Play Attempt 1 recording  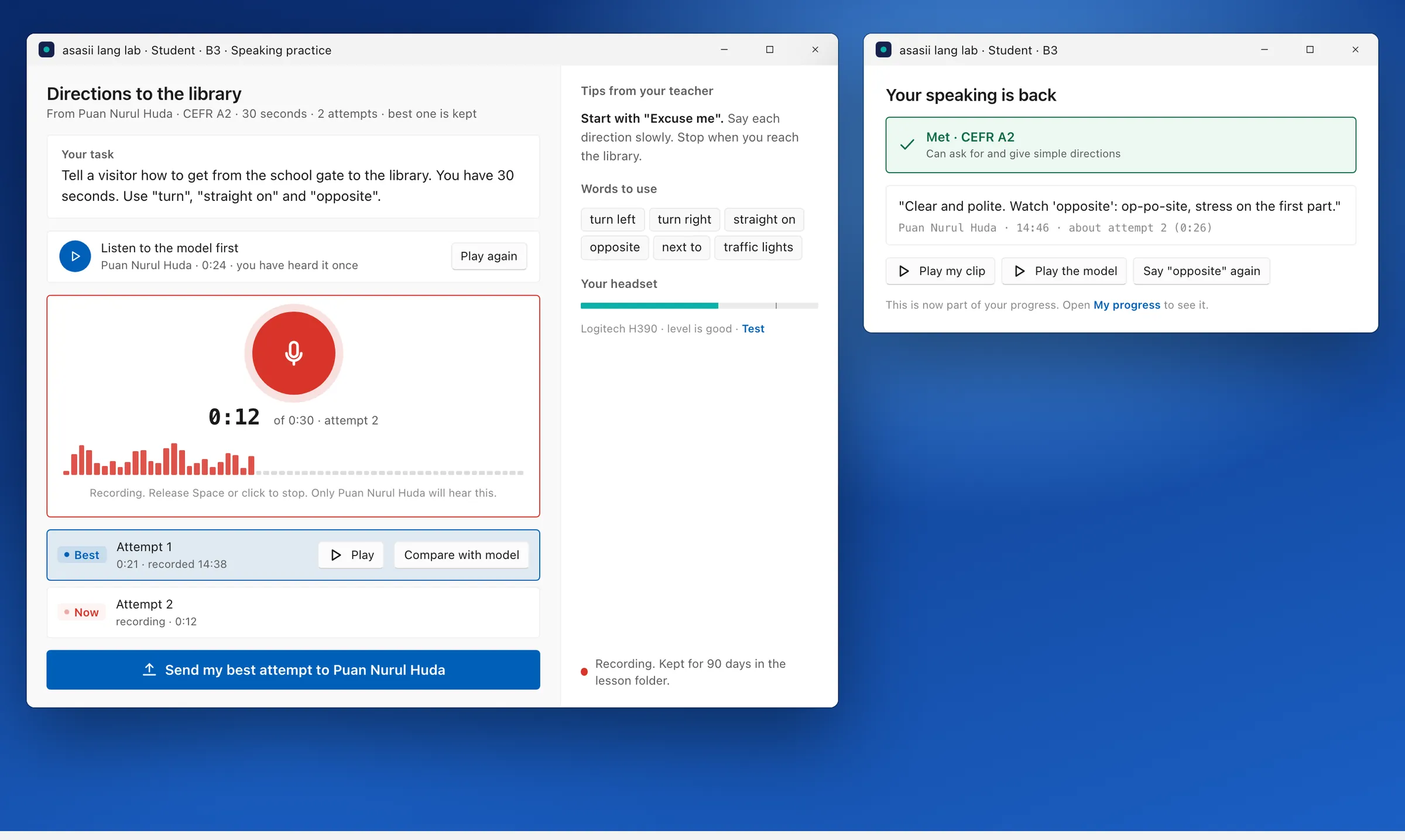point(351,555)
